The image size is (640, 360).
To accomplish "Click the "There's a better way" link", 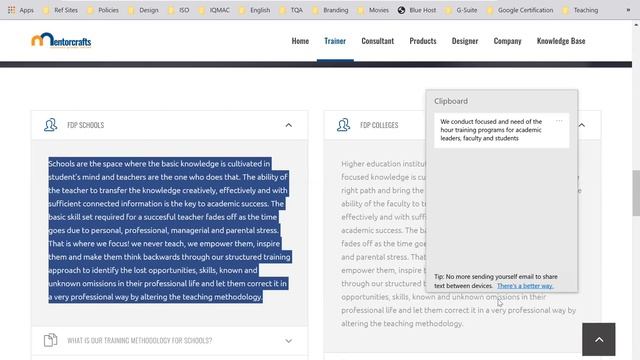I will pos(525,286).
